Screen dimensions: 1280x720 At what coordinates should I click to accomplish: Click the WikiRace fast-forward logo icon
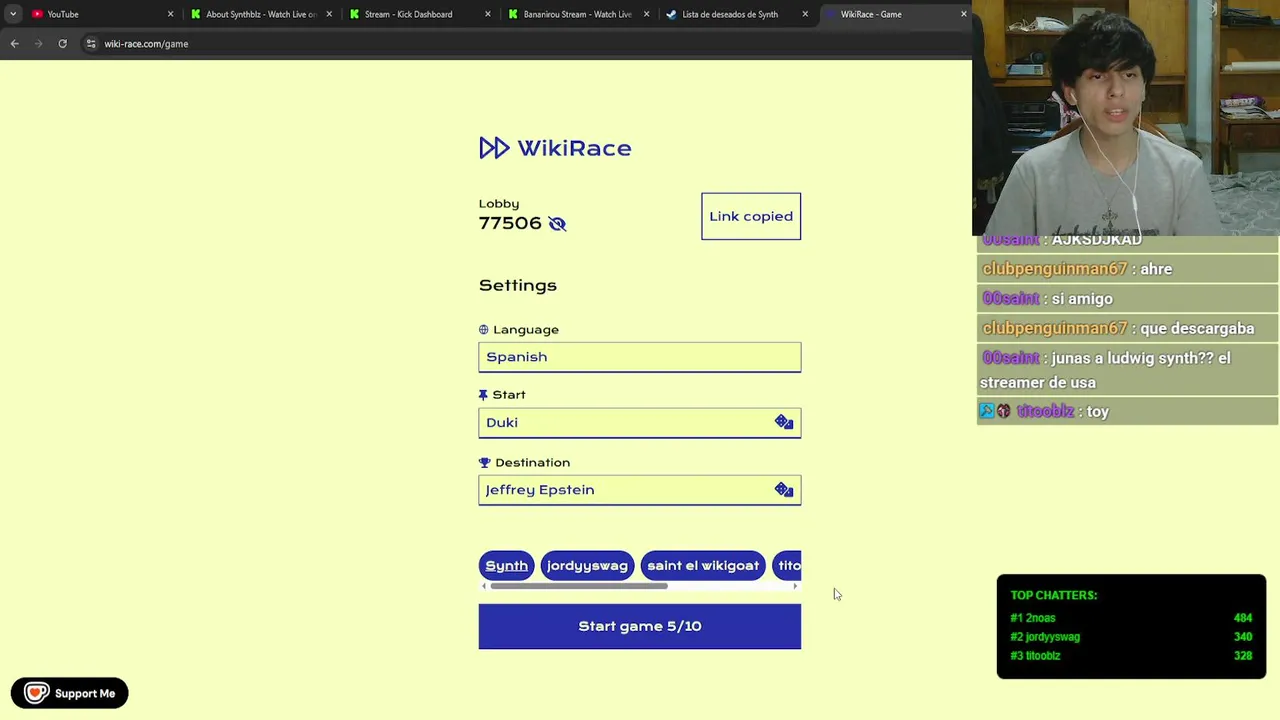pyautogui.click(x=494, y=148)
